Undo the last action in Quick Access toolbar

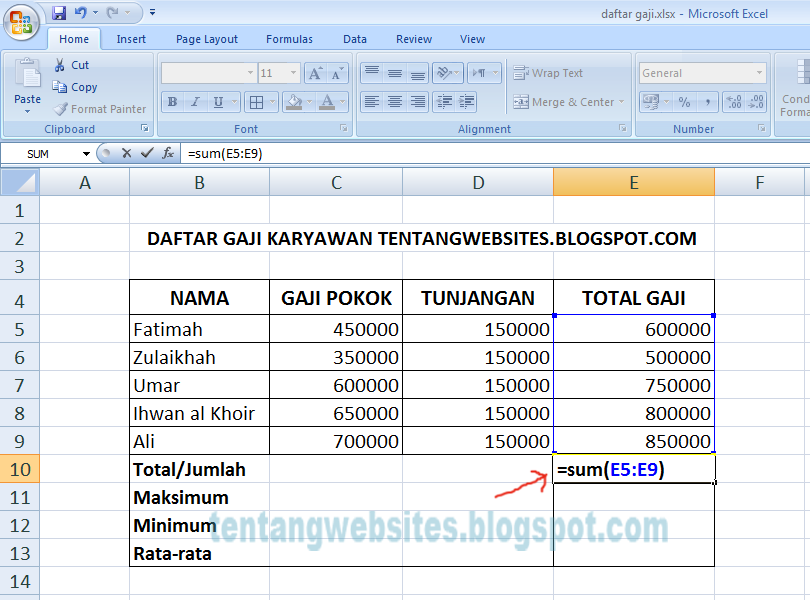pos(81,12)
